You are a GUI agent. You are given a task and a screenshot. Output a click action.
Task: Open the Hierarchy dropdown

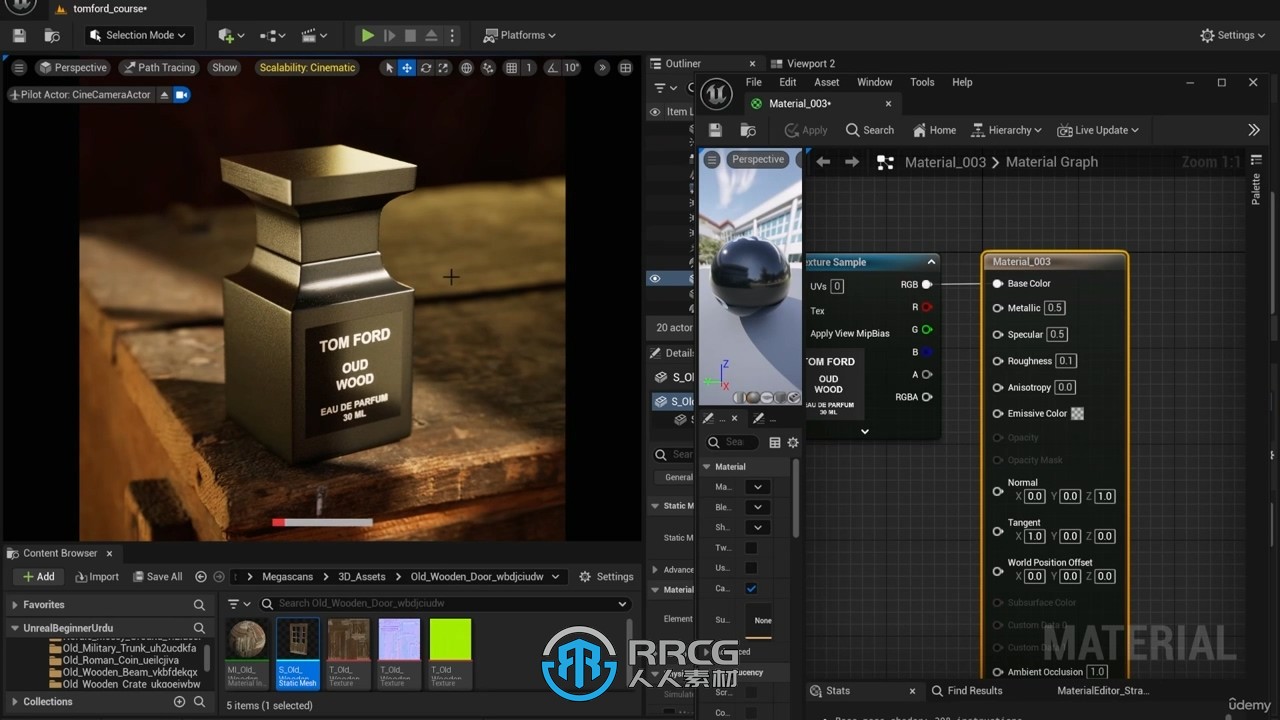point(1006,130)
